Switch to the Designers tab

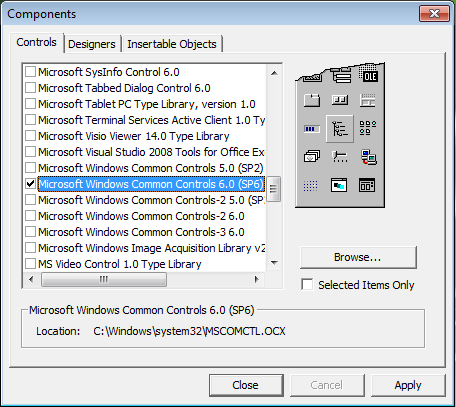pos(92,44)
